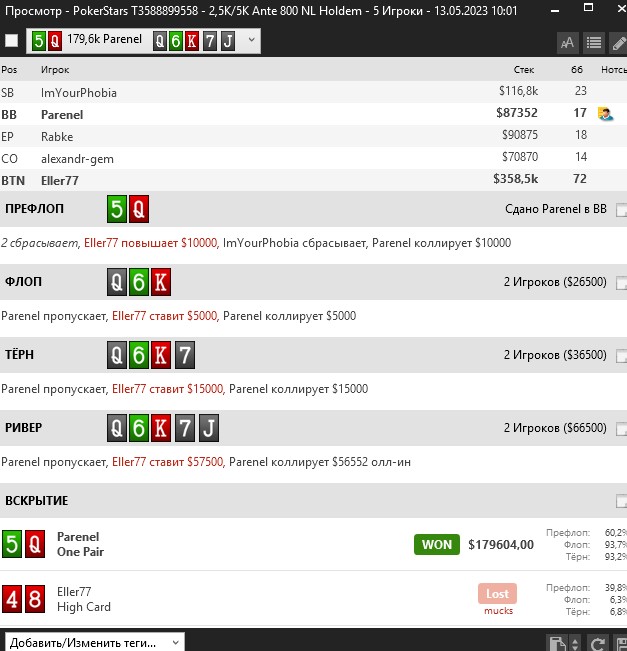
Task: Click the gray 7 card in ТЁРН row
Action: click(x=184, y=355)
